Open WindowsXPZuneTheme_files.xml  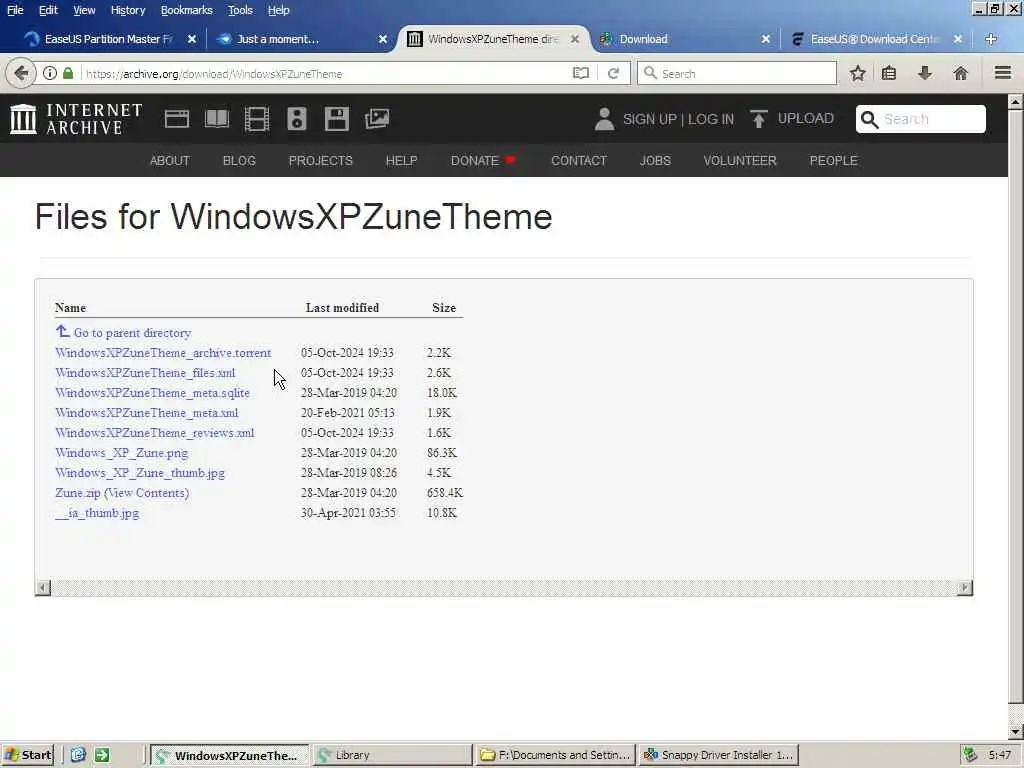coord(146,373)
